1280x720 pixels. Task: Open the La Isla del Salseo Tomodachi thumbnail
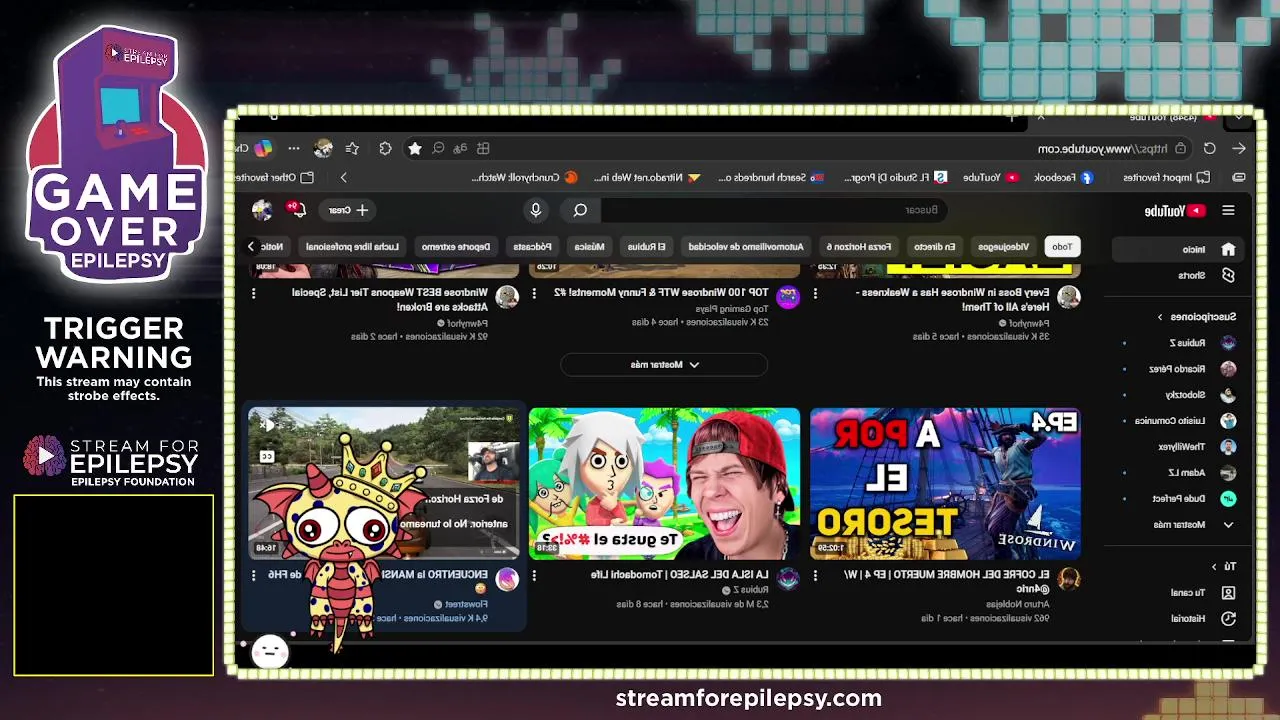(664, 483)
